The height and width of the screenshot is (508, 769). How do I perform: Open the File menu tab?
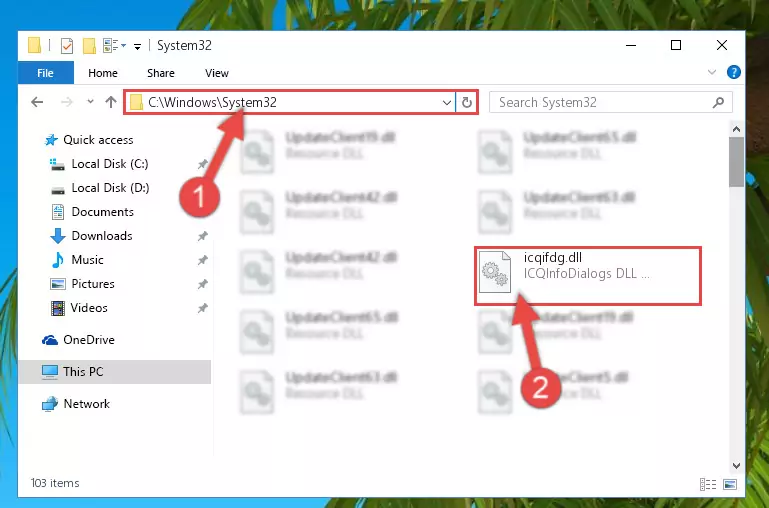[x=46, y=73]
